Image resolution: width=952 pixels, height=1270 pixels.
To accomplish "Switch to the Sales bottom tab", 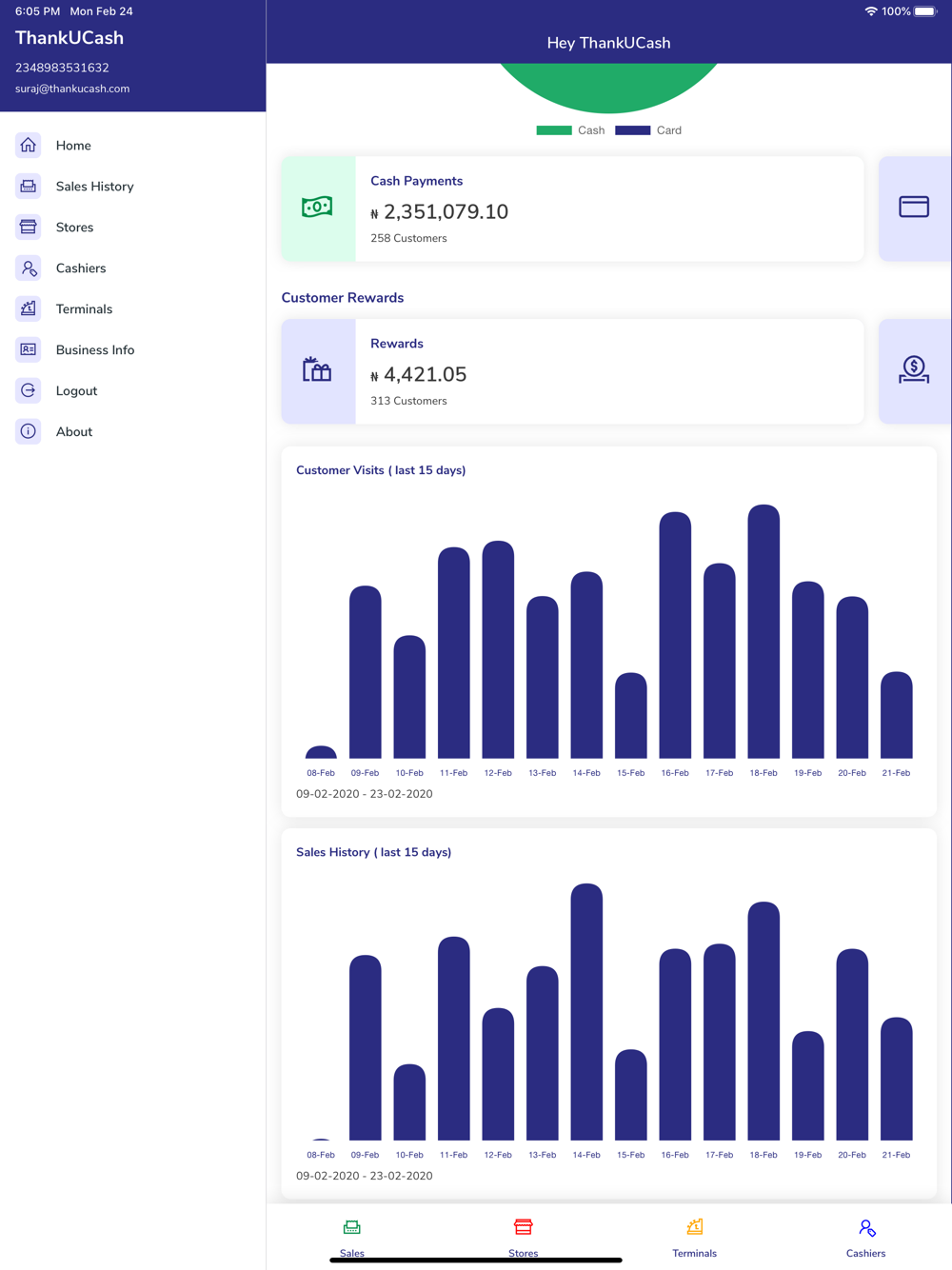I will tap(352, 1237).
